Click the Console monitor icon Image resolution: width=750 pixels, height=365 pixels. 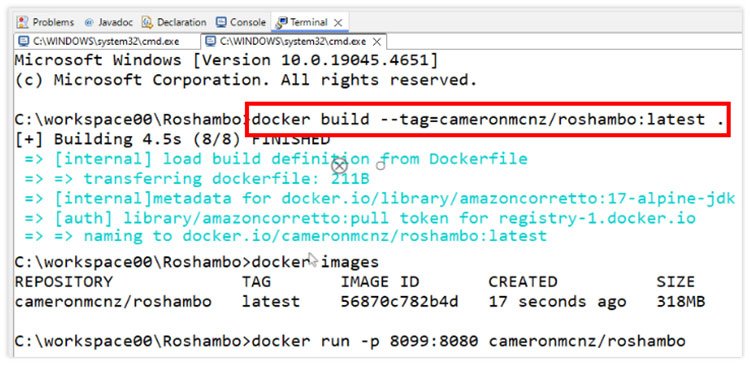(x=221, y=22)
